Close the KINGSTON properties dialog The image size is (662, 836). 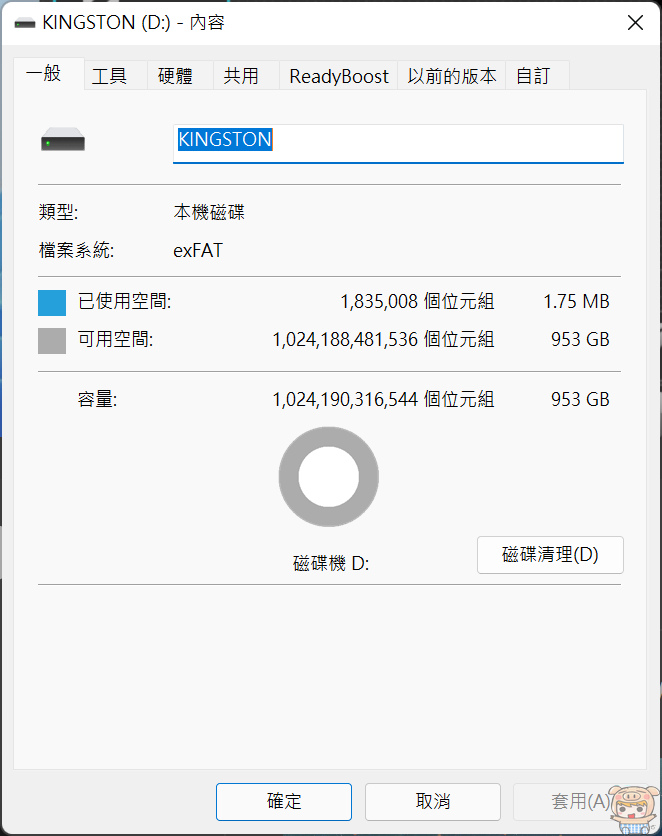(x=635, y=23)
